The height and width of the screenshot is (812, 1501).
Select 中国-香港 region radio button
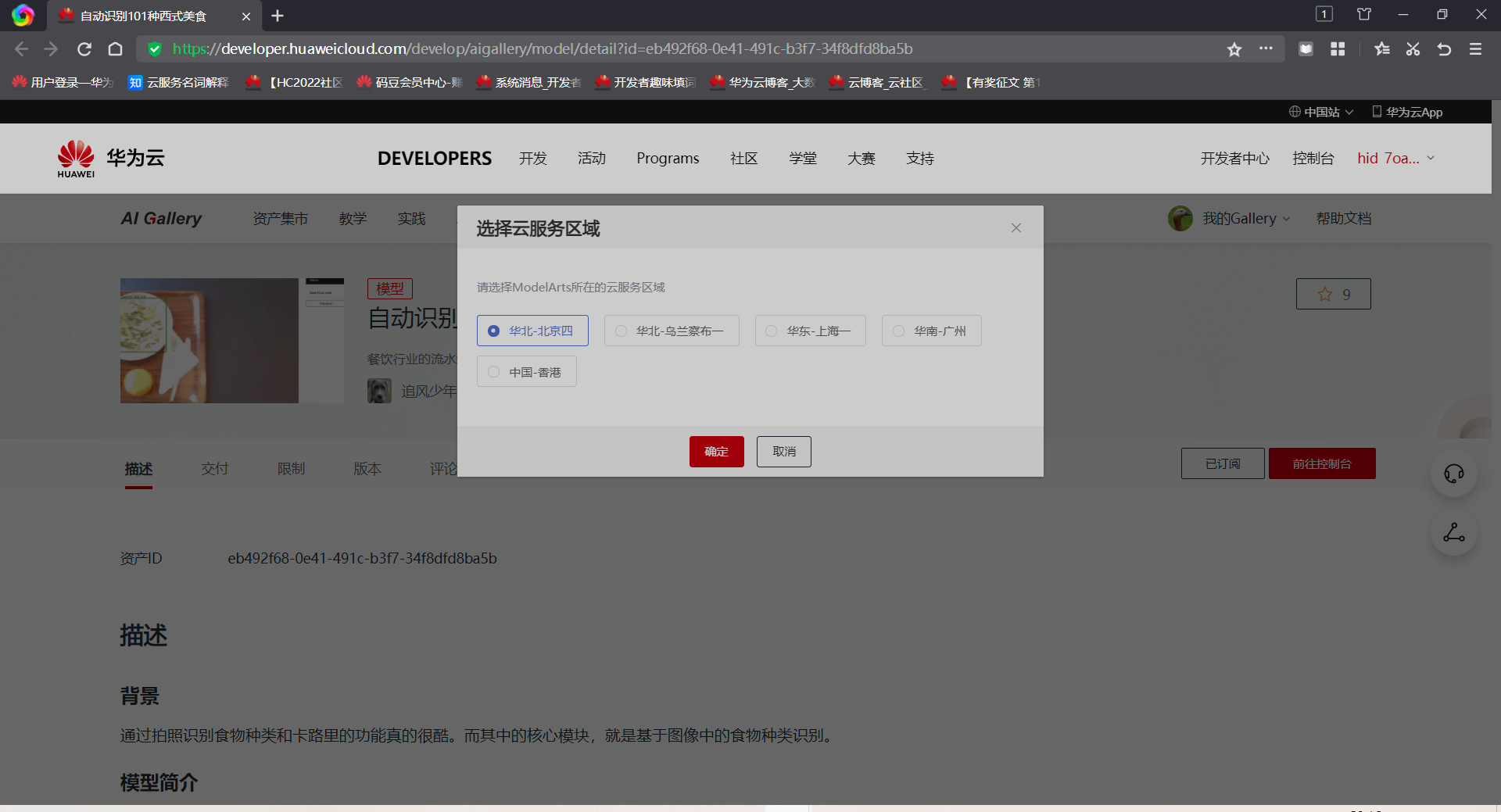(526, 371)
